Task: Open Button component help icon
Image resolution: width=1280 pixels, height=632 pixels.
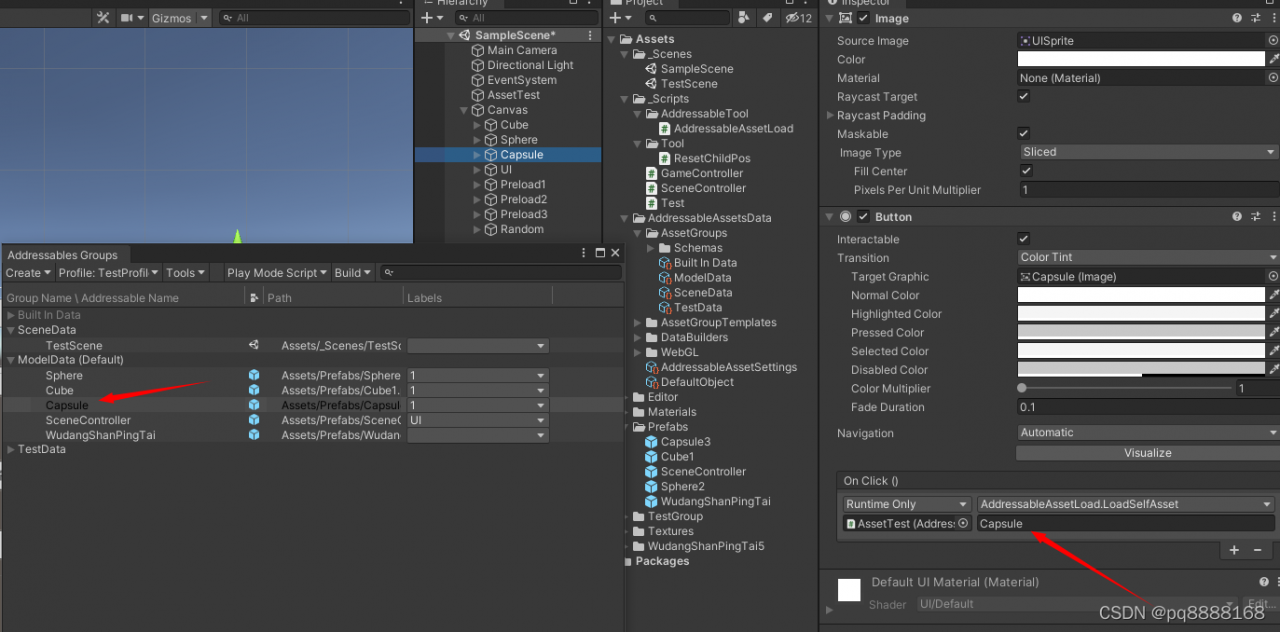Action: (1237, 216)
